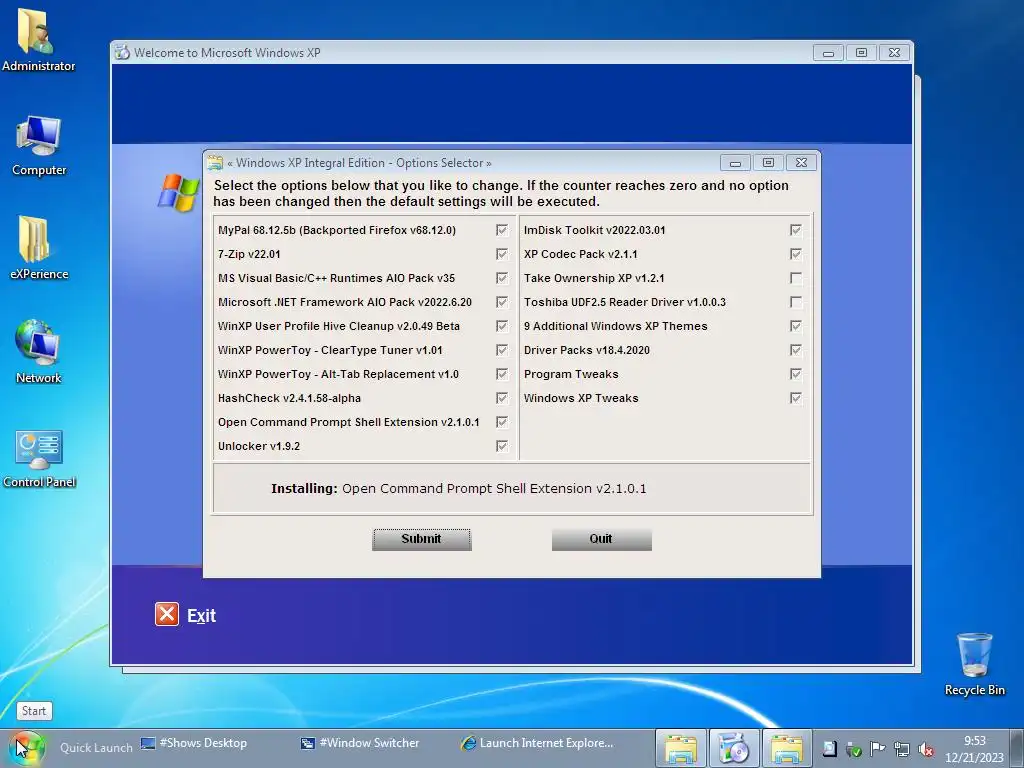Toggle the Driver Packs v18.4.2020 checkbox
The image size is (1024, 768).
pos(795,350)
